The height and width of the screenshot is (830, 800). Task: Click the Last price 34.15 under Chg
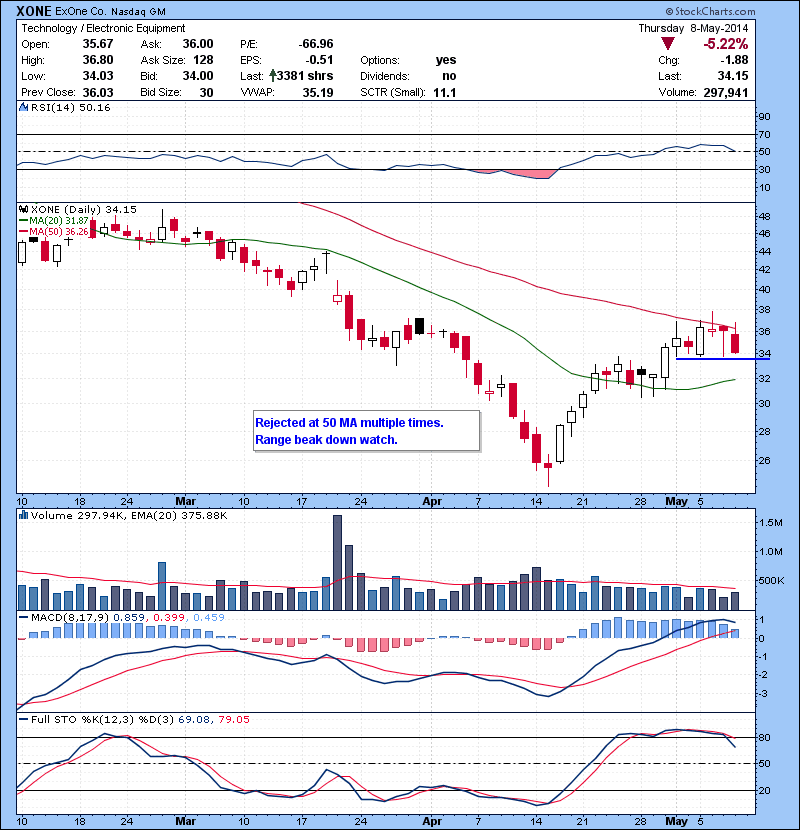coord(733,76)
